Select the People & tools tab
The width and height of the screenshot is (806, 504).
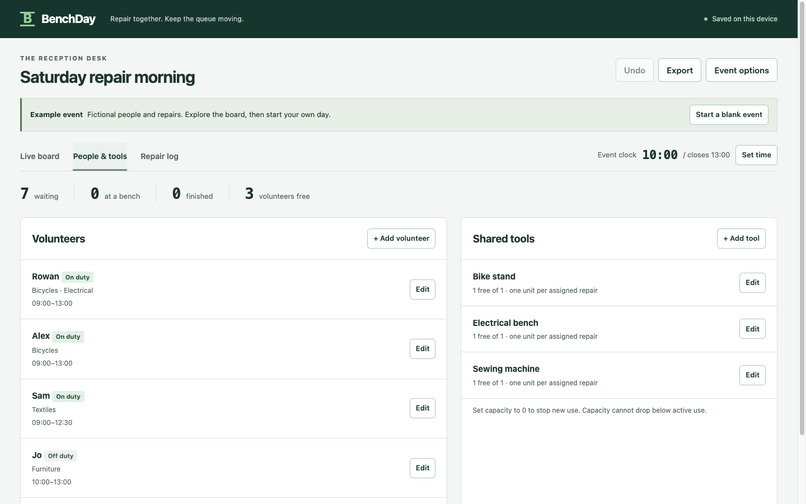pos(100,156)
